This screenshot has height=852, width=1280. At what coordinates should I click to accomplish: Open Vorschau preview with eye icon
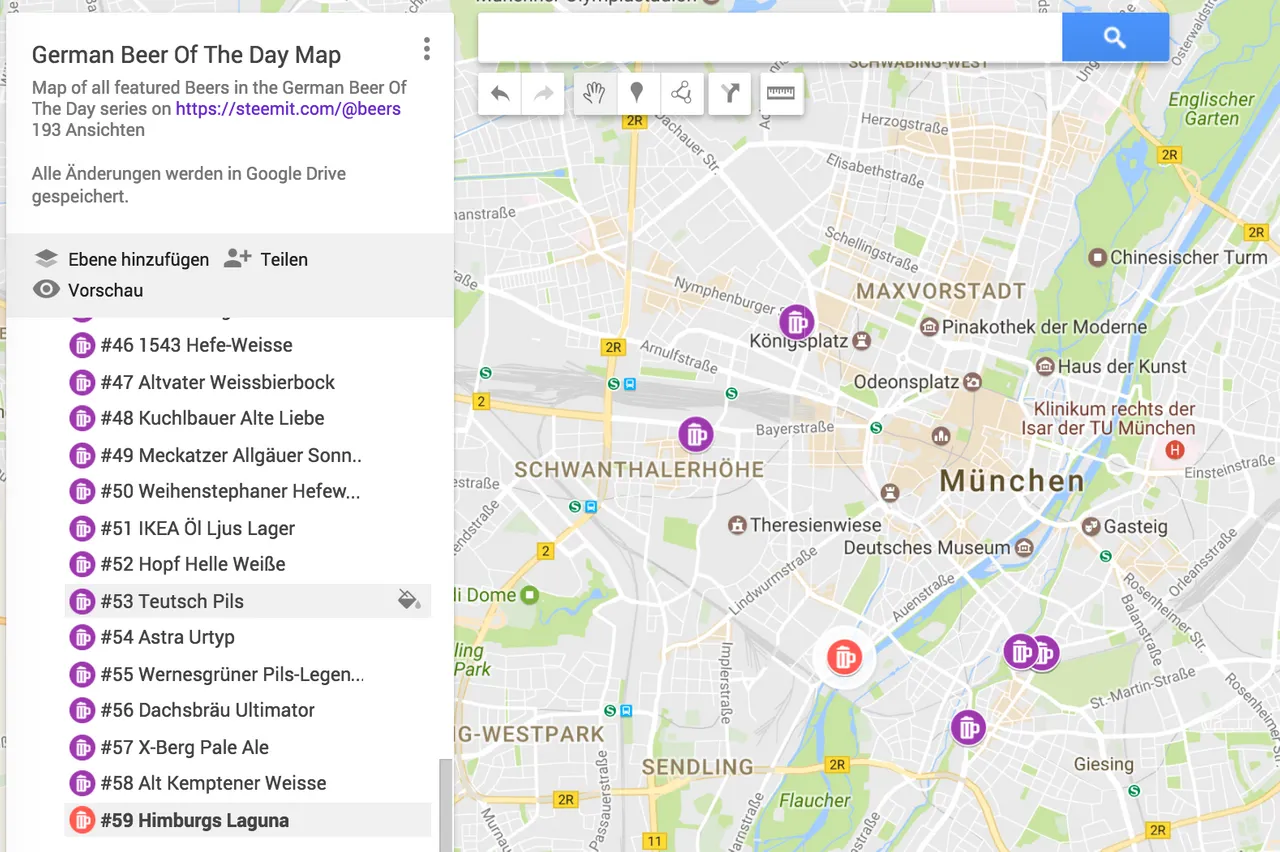point(88,290)
